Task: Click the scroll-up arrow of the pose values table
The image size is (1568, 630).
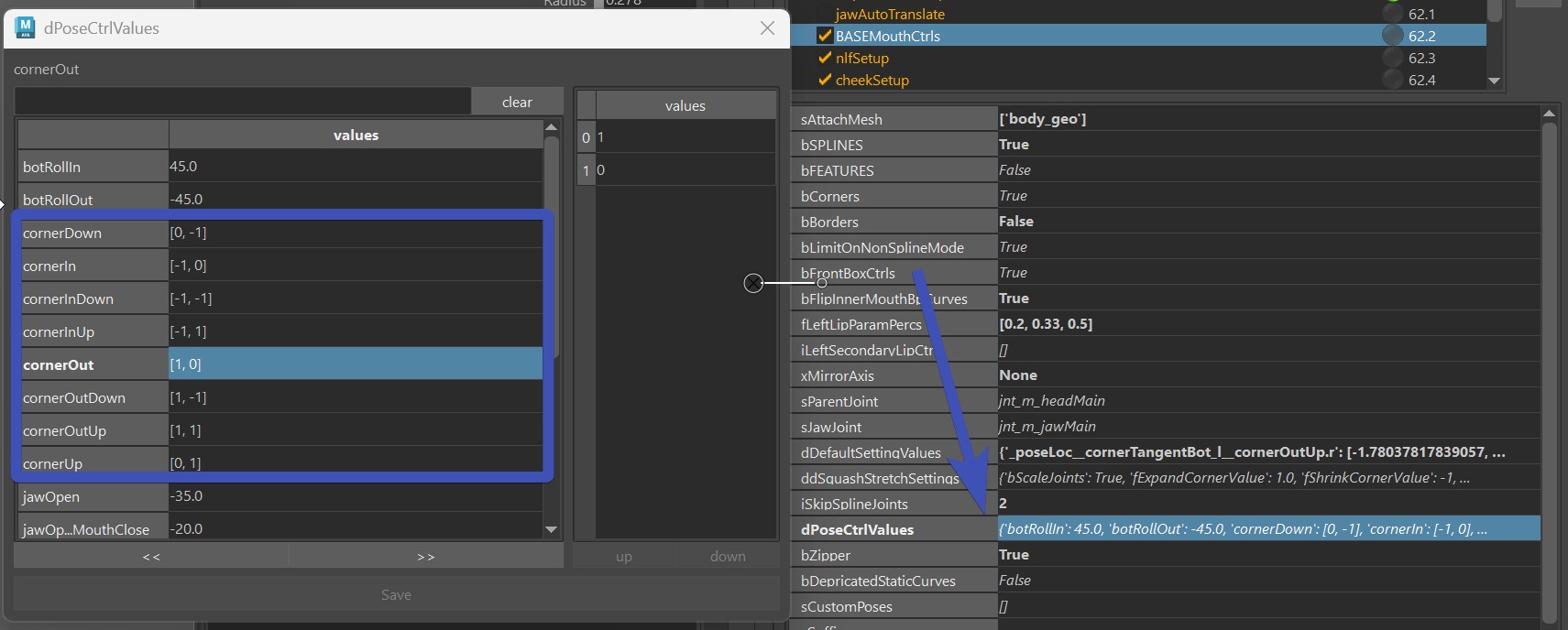Action: 551,127
